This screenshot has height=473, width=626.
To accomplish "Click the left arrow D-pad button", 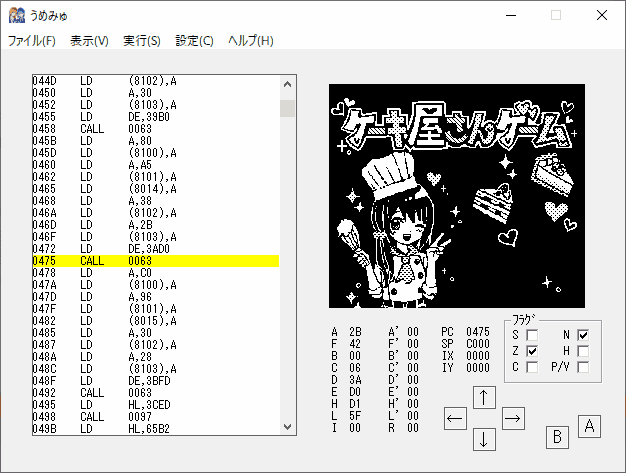I will (x=455, y=418).
